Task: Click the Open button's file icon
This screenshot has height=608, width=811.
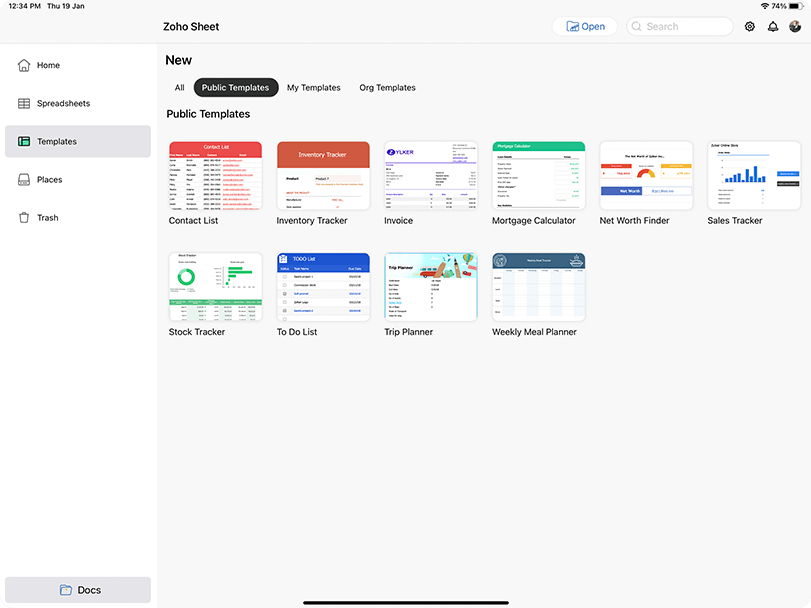Action: pos(573,26)
